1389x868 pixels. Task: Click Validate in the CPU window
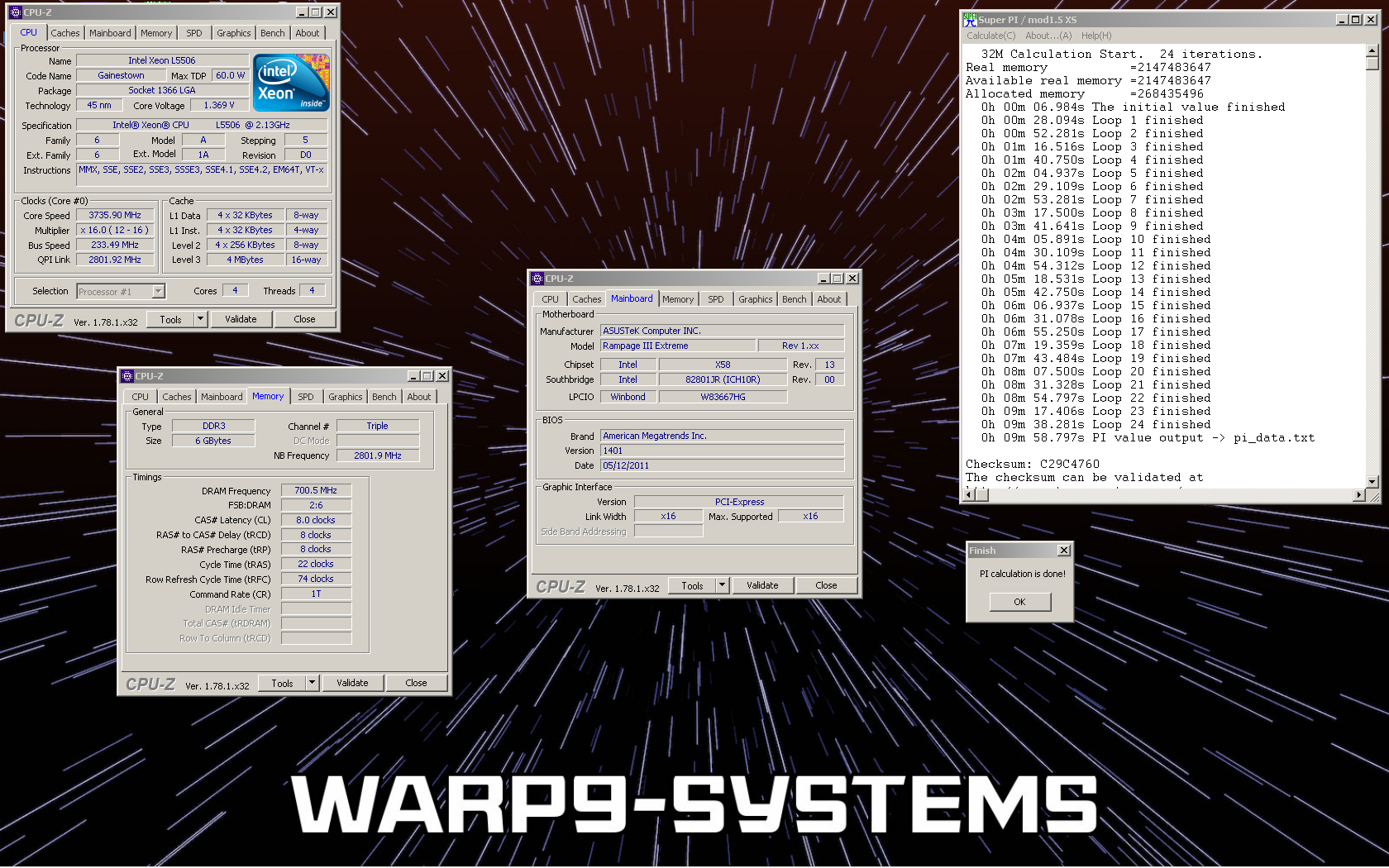[x=241, y=319]
